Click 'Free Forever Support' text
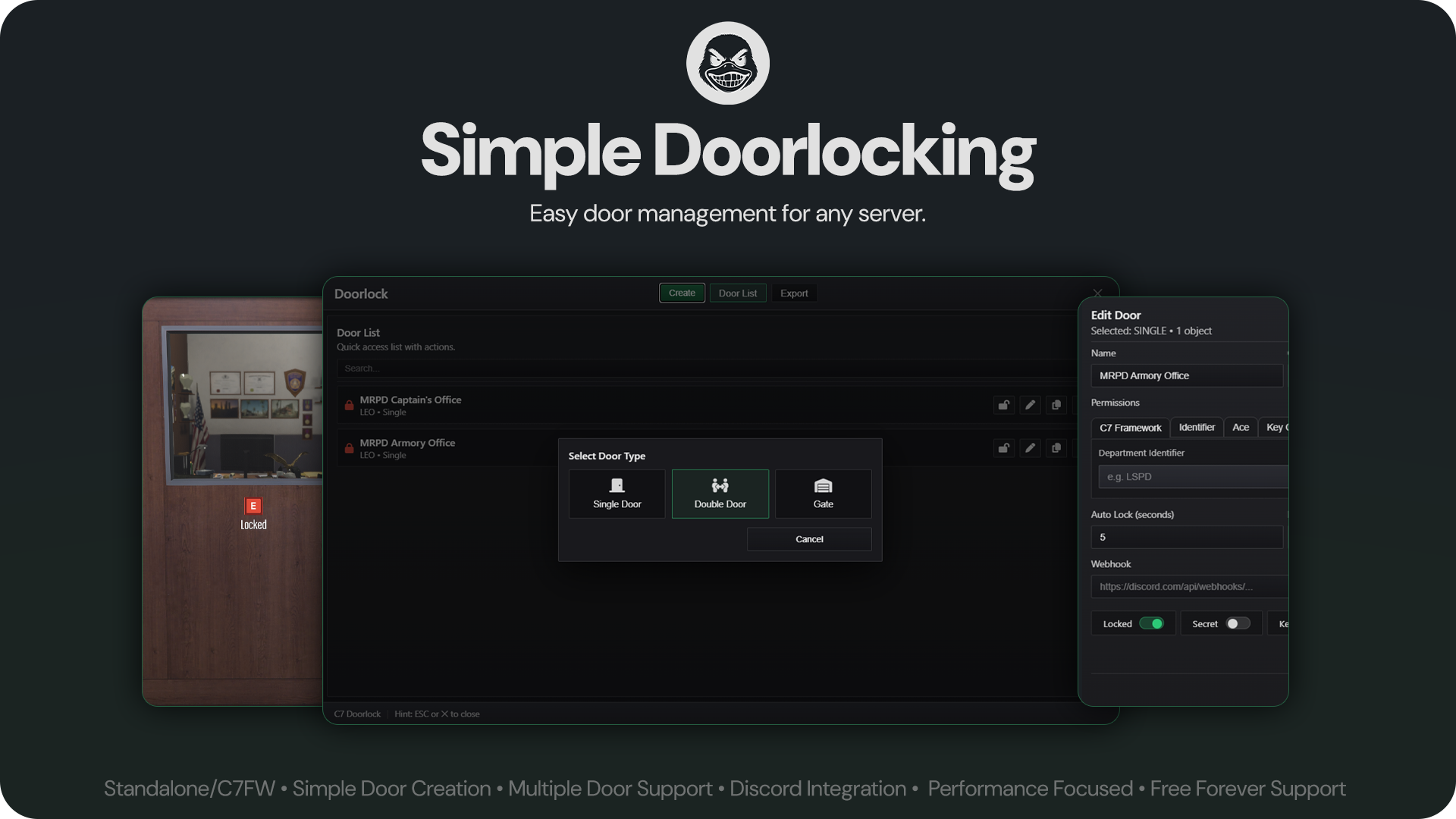Screen dimensions: 1456x819 1247,789
